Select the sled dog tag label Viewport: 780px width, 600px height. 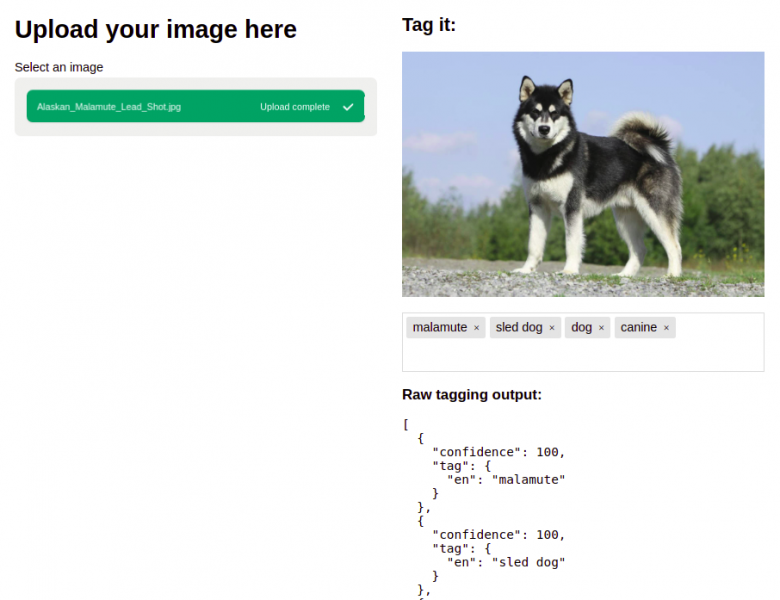point(519,328)
